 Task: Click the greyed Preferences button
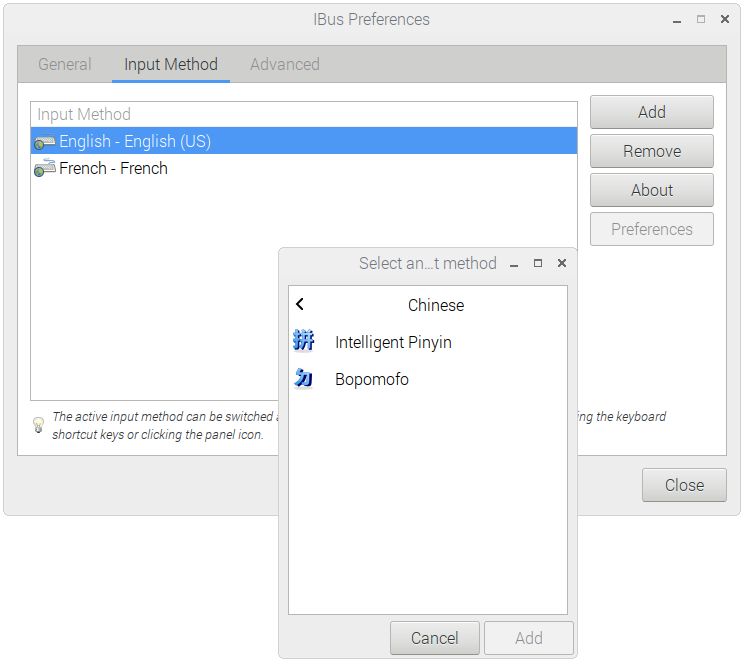pos(652,229)
